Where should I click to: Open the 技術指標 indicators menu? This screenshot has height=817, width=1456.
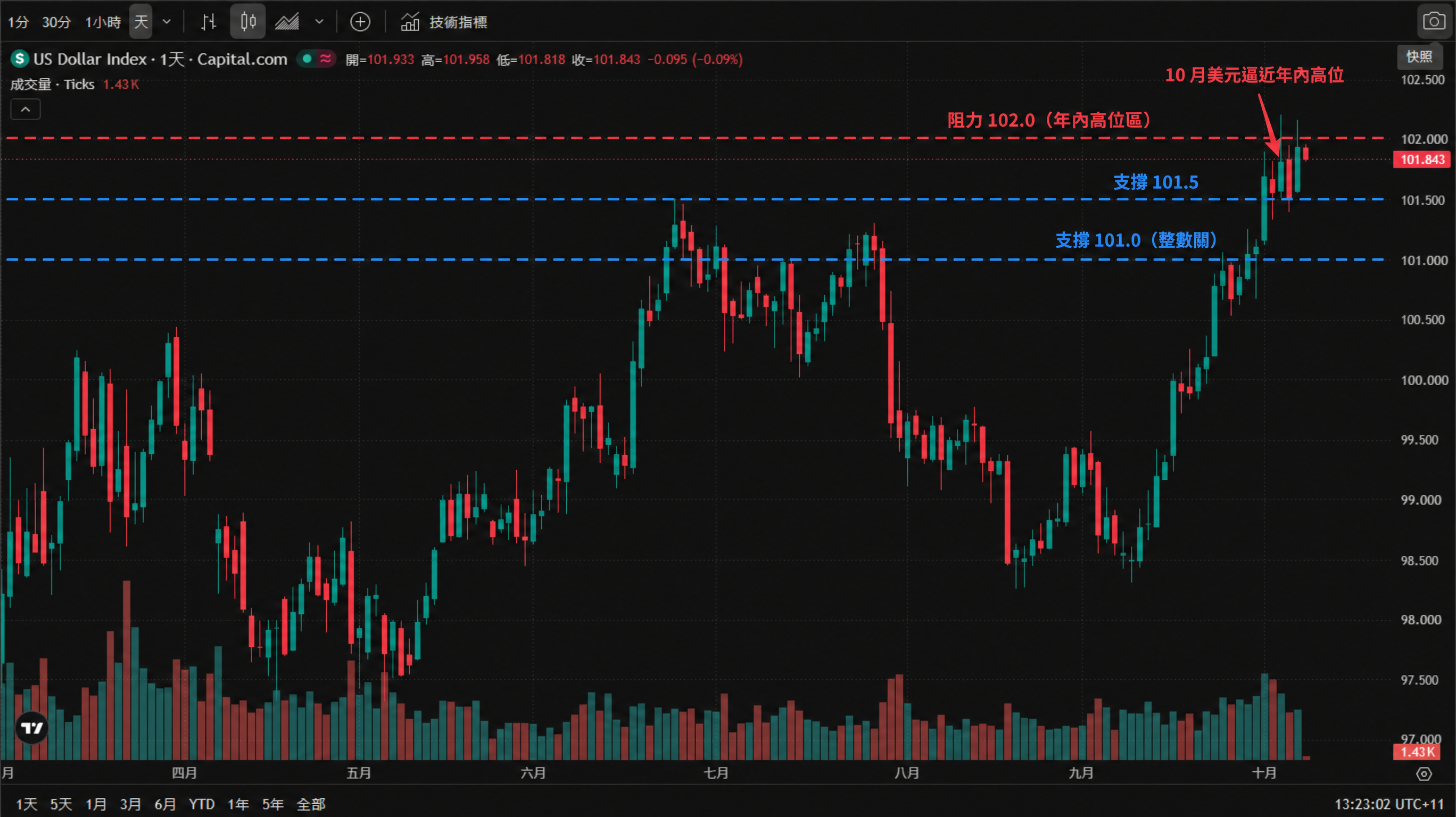pos(444,22)
